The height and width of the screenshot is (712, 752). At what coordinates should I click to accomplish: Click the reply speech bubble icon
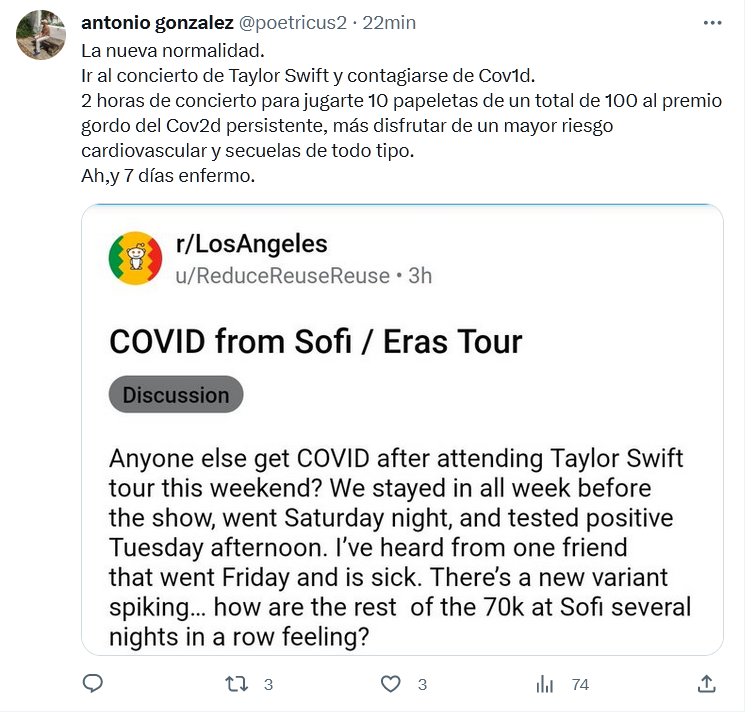coord(93,684)
